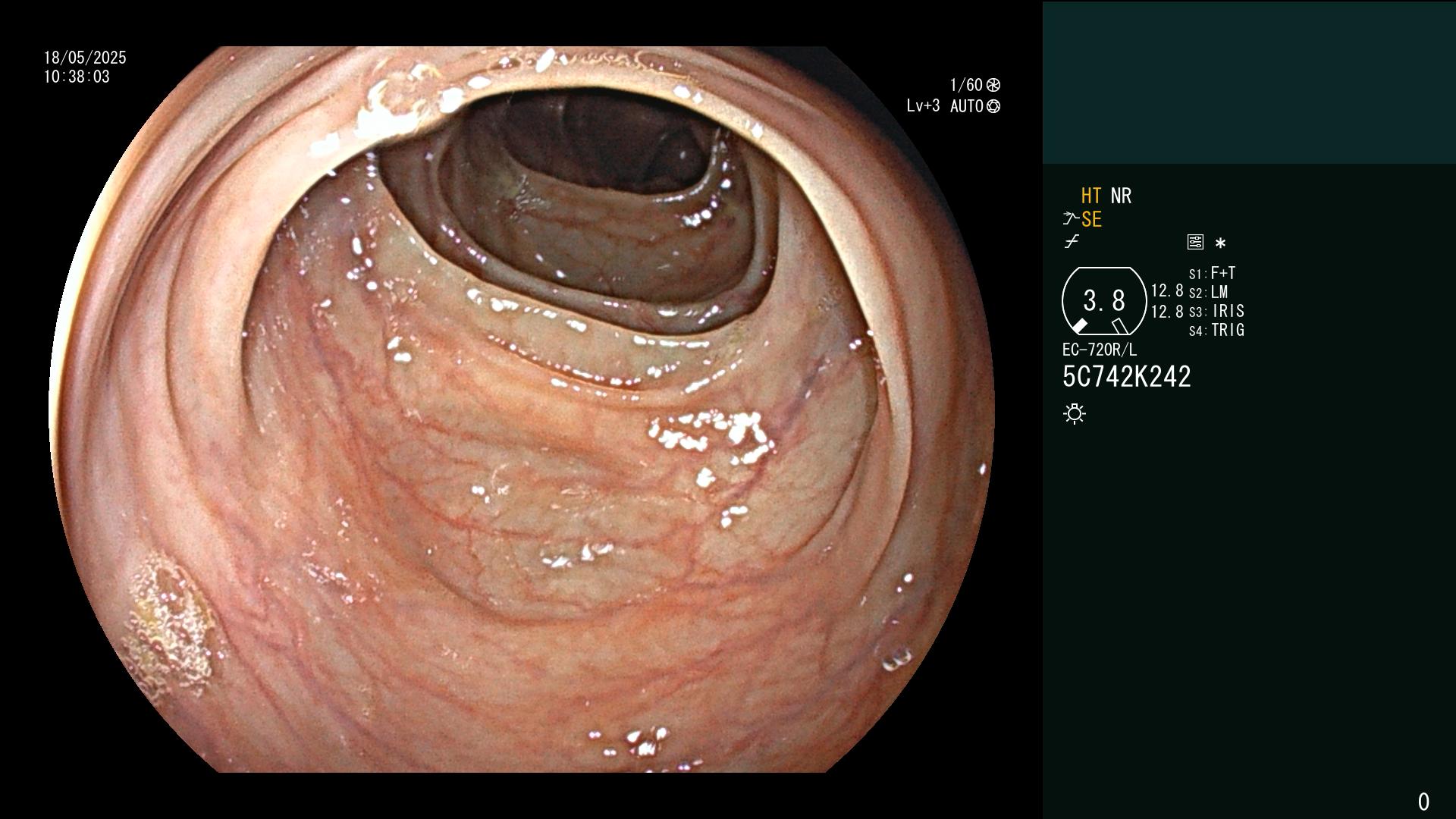Click the structure enhancement curve icon beside SE
This screenshot has width=1456, height=819.
[1071, 219]
